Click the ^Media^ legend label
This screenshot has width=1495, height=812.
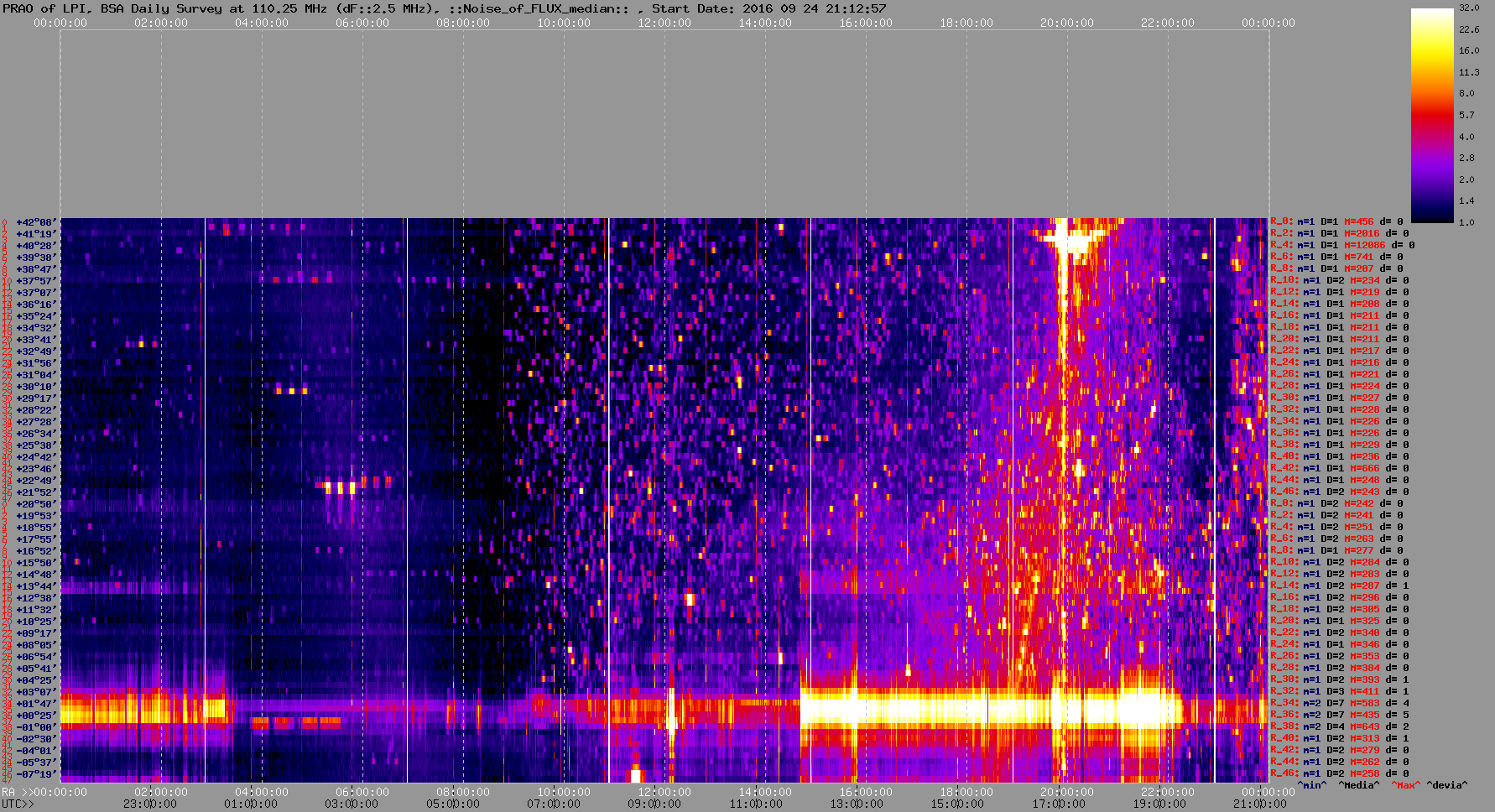coord(1359,785)
